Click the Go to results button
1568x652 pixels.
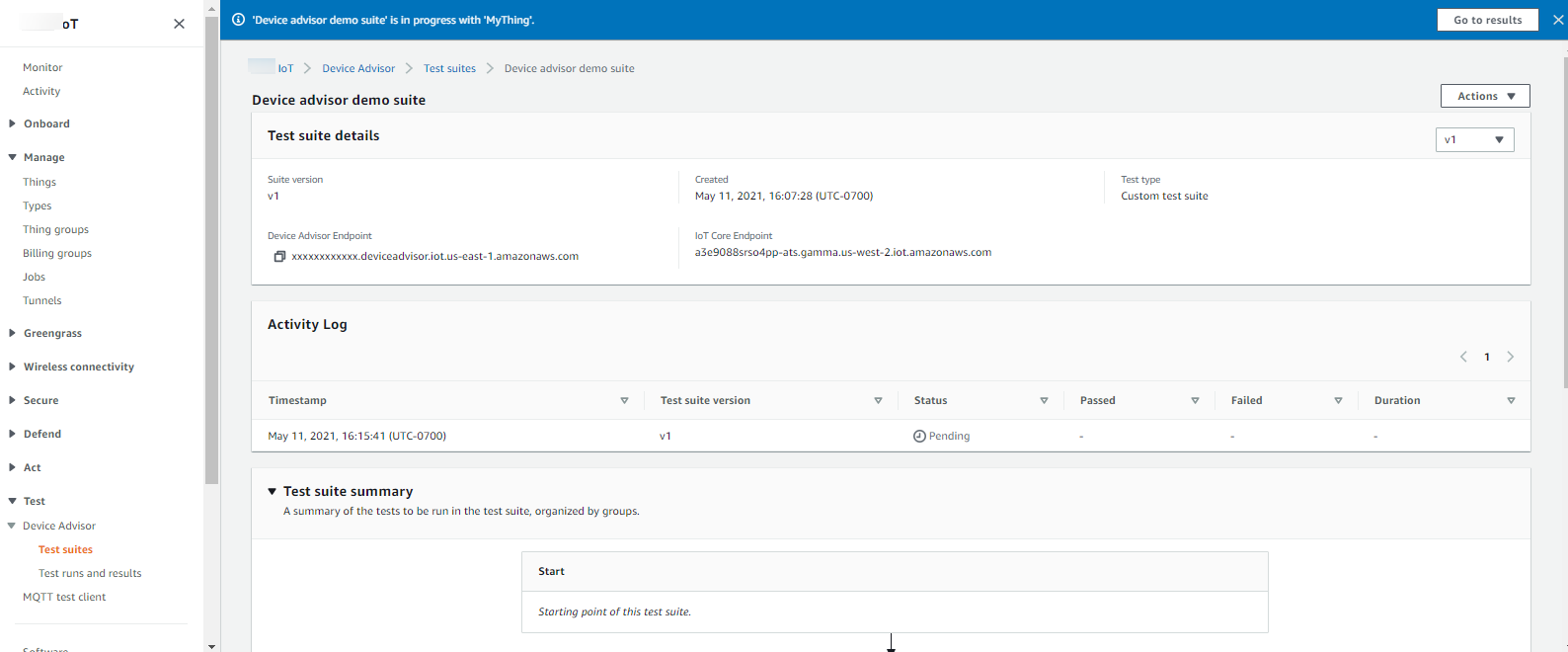coord(1487,20)
